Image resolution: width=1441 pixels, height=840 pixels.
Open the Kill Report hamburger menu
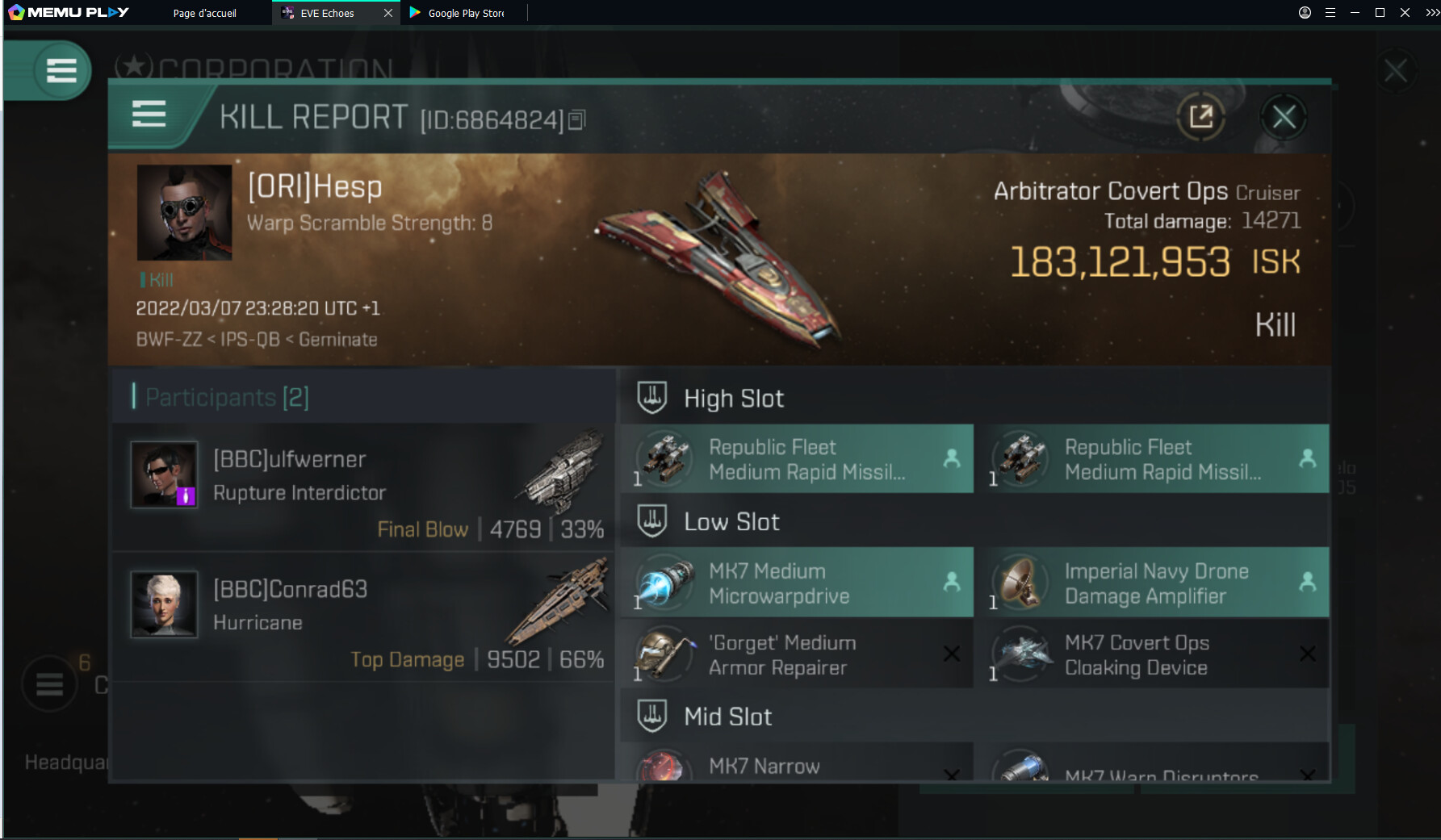[149, 115]
